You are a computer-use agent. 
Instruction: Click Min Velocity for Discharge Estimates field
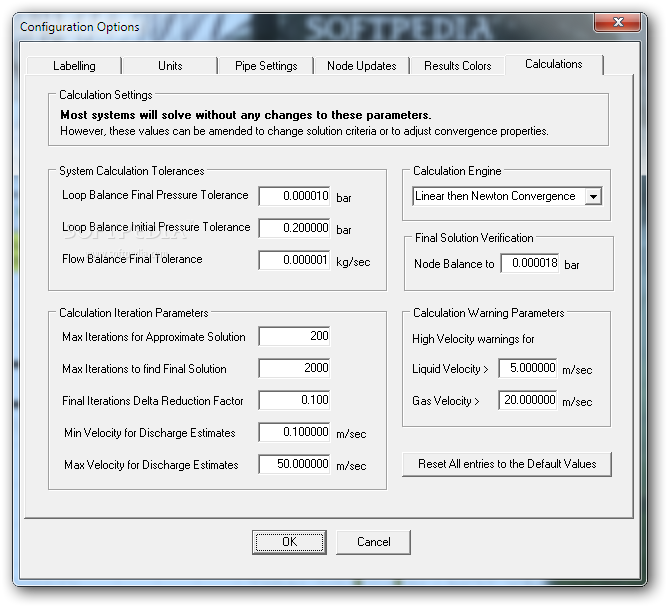pyautogui.click(x=294, y=432)
